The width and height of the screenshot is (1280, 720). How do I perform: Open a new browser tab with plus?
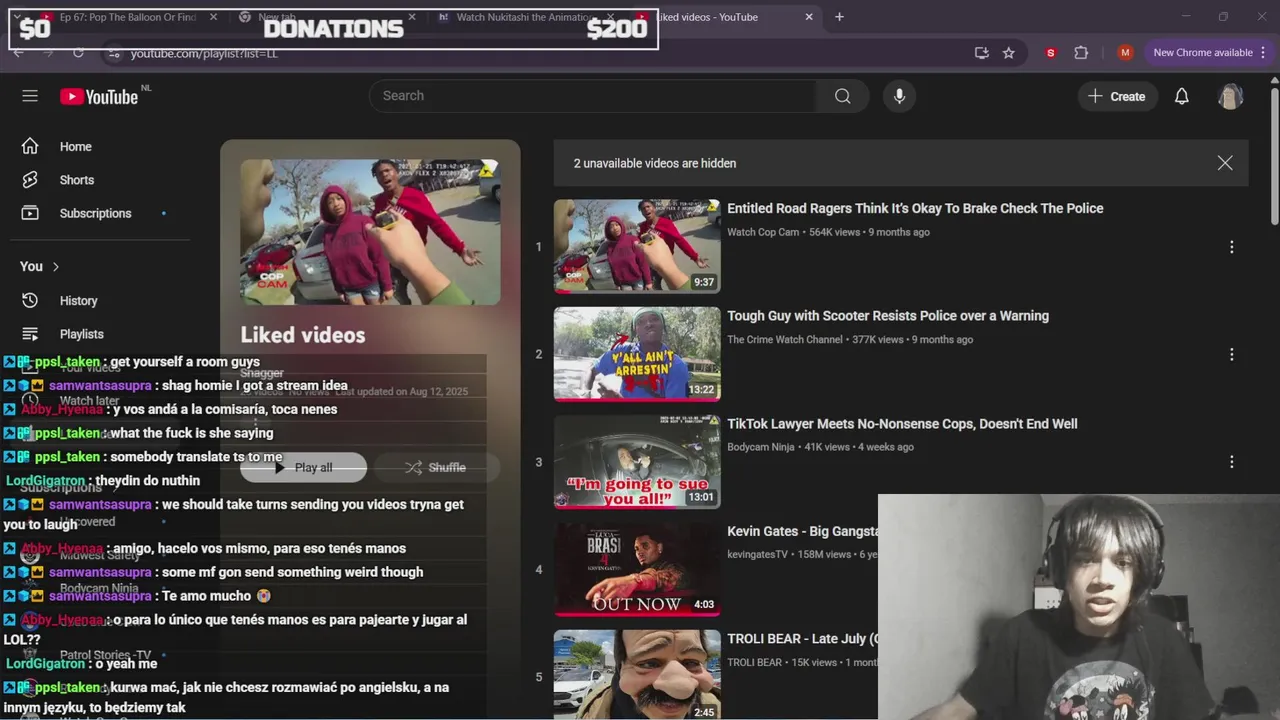click(839, 17)
